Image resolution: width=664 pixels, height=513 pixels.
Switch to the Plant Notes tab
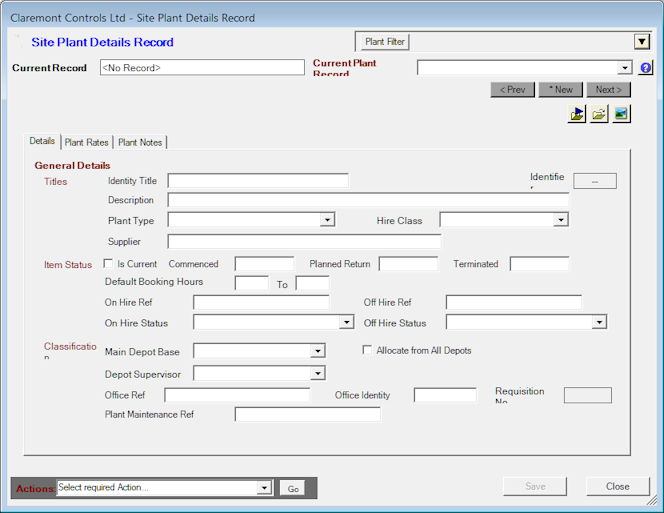[140, 142]
